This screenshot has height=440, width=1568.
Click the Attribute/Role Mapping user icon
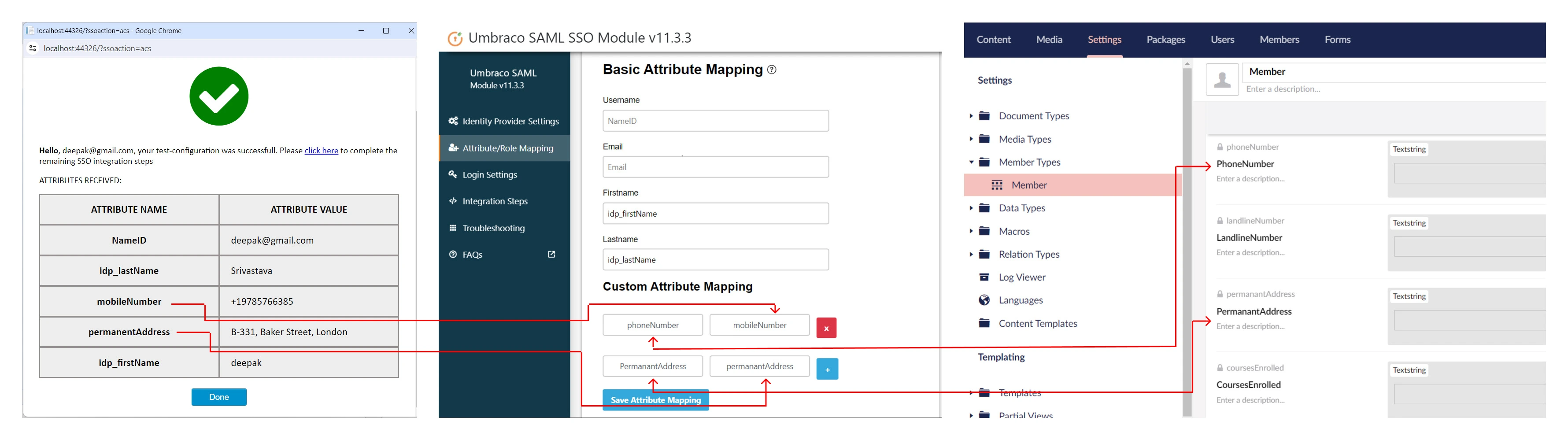453,147
